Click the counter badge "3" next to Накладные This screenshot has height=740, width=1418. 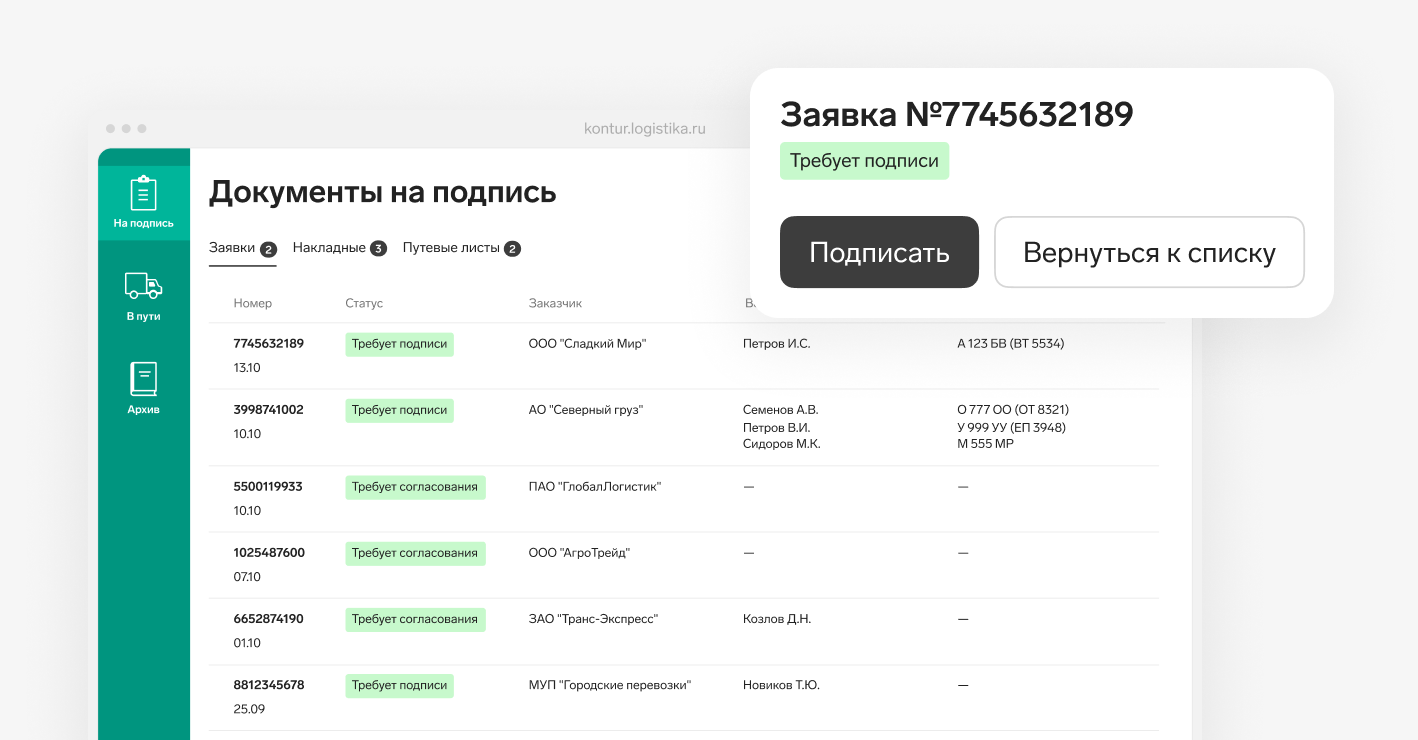[x=378, y=248]
